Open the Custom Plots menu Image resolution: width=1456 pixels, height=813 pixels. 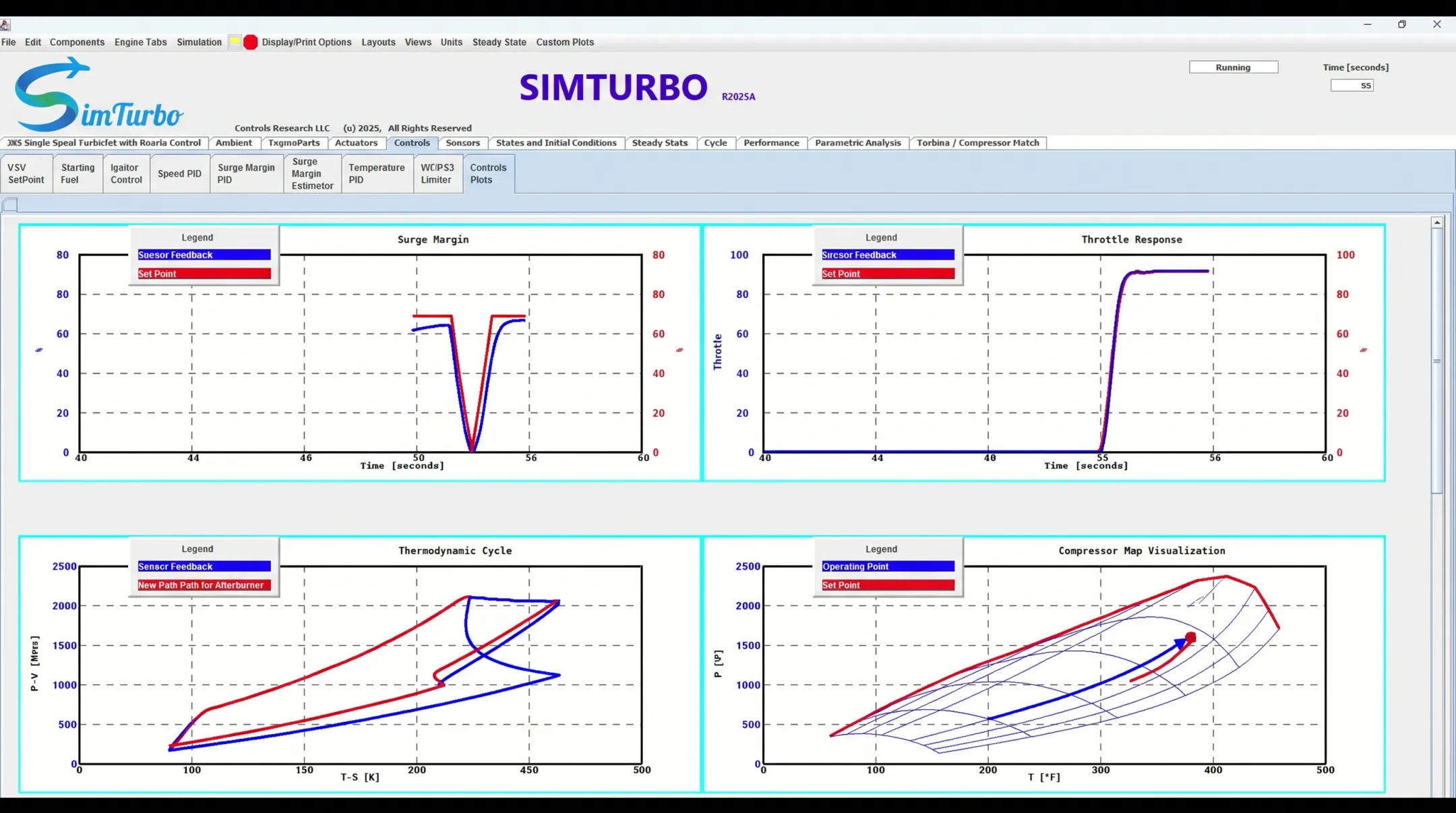pos(565,42)
